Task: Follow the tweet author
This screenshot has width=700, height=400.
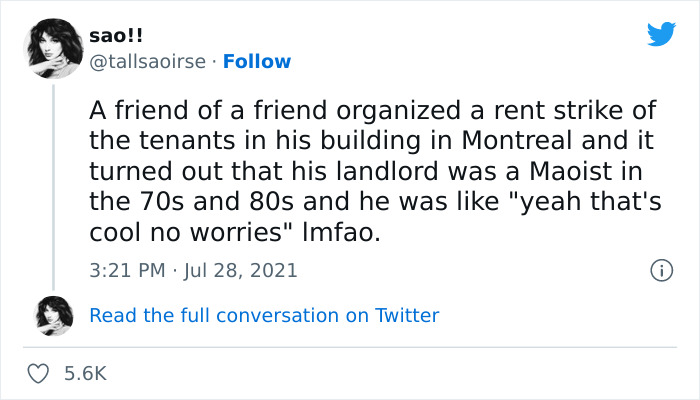Action: [257, 61]
